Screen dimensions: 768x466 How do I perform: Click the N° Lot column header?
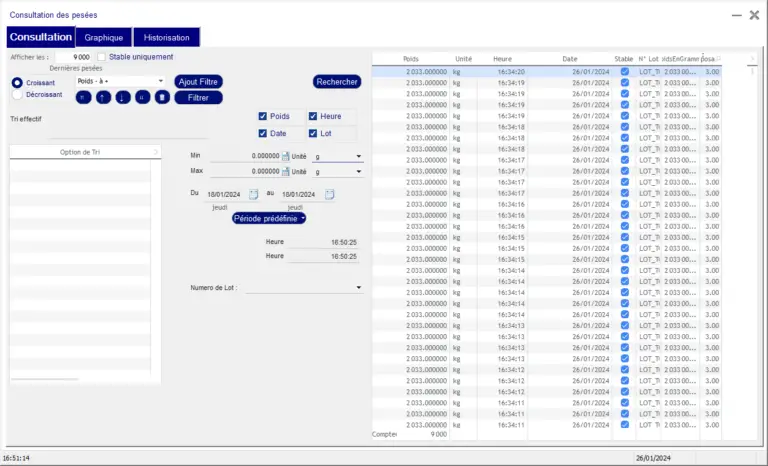(648, 59)
